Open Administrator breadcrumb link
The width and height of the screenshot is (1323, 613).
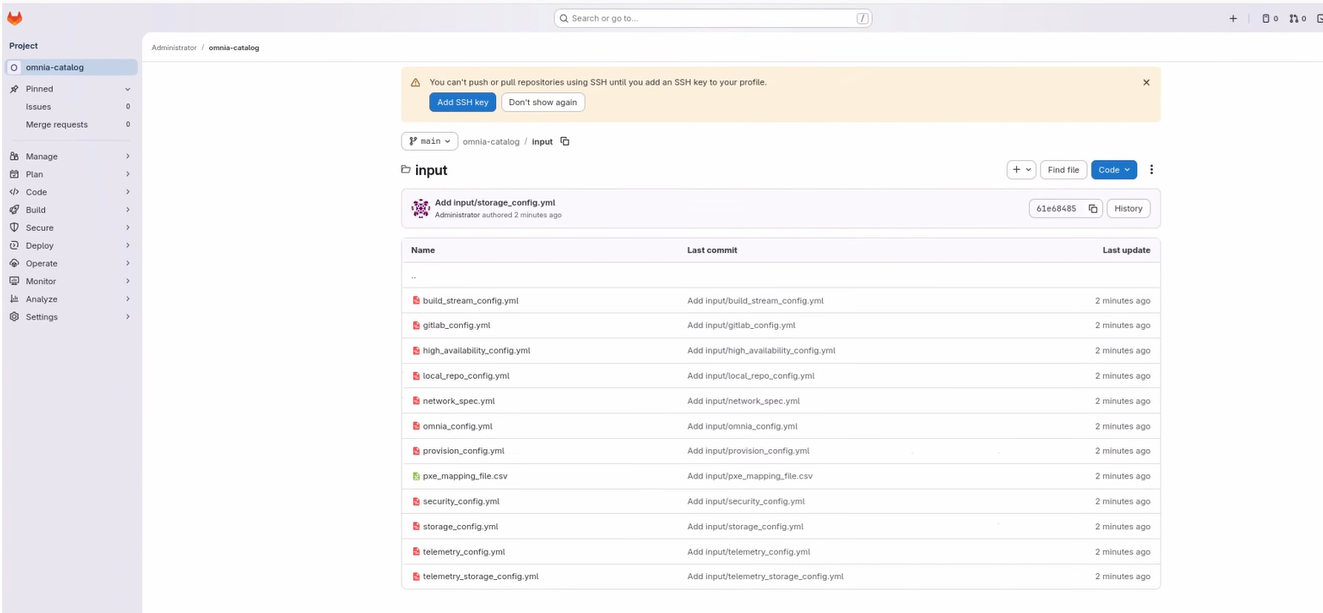174,48
